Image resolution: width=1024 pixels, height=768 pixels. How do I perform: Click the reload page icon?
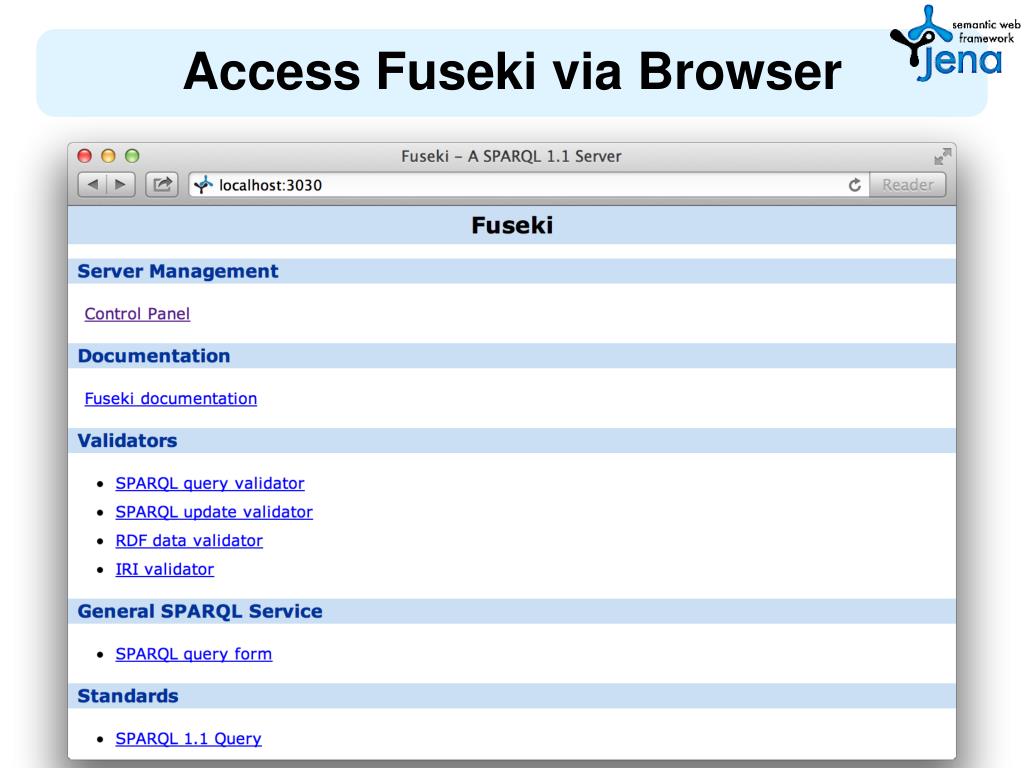pos(854,185)
